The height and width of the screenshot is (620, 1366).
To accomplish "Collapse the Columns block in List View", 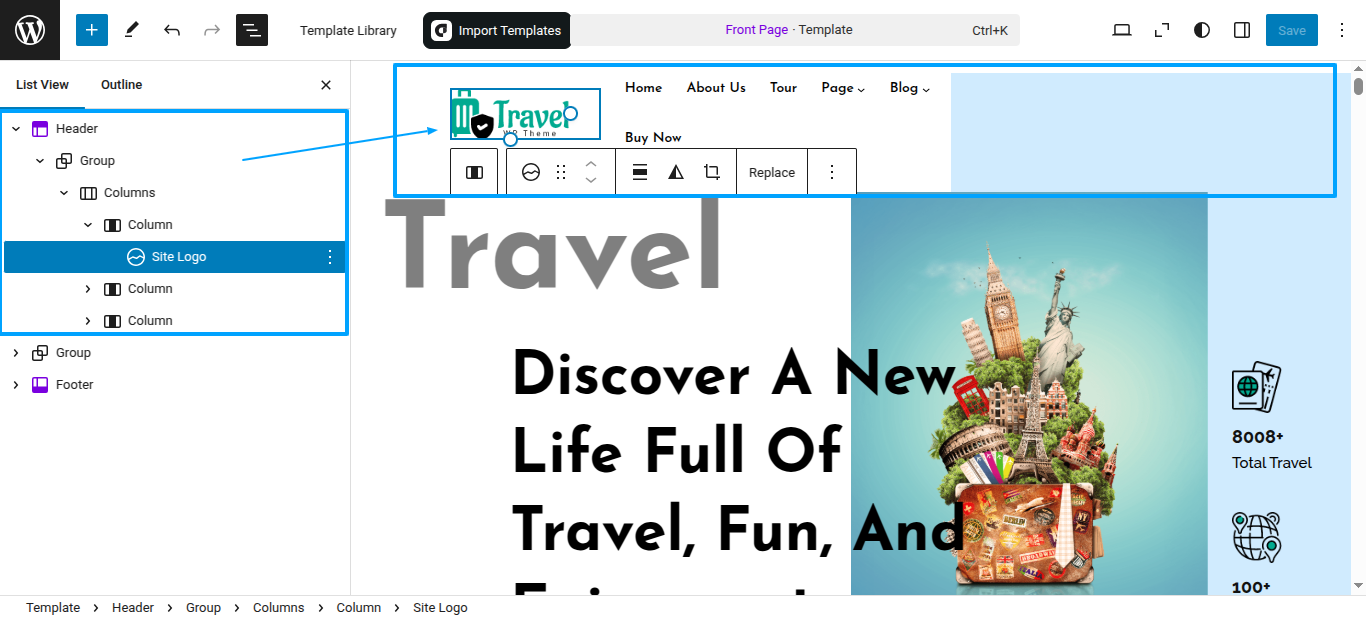I will 64,193.
